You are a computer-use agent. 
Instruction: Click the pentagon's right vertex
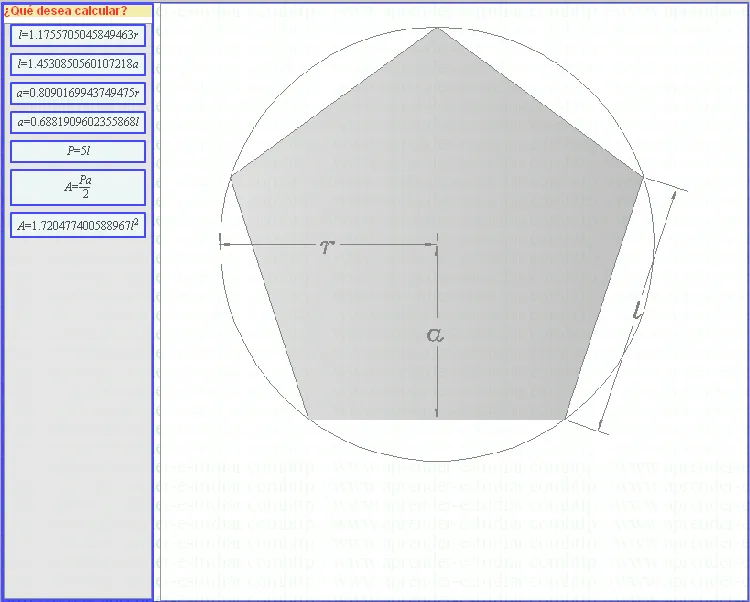pyautogui.click(x=643, y=178)
